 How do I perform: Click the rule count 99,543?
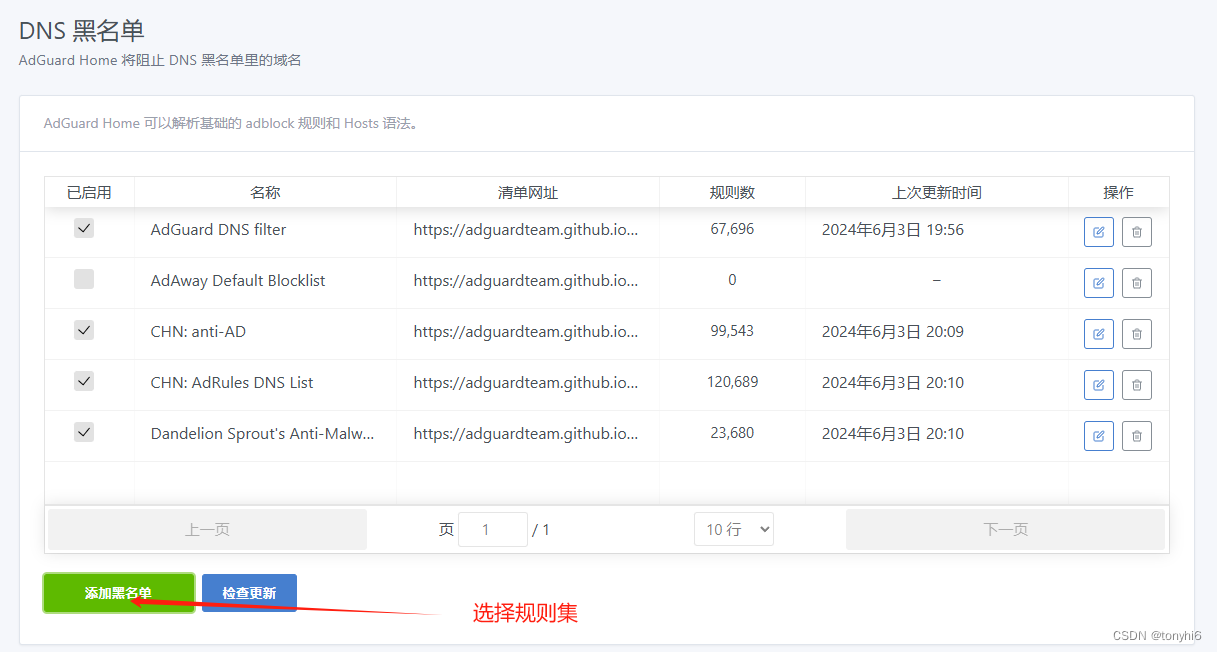coord(732,331)
